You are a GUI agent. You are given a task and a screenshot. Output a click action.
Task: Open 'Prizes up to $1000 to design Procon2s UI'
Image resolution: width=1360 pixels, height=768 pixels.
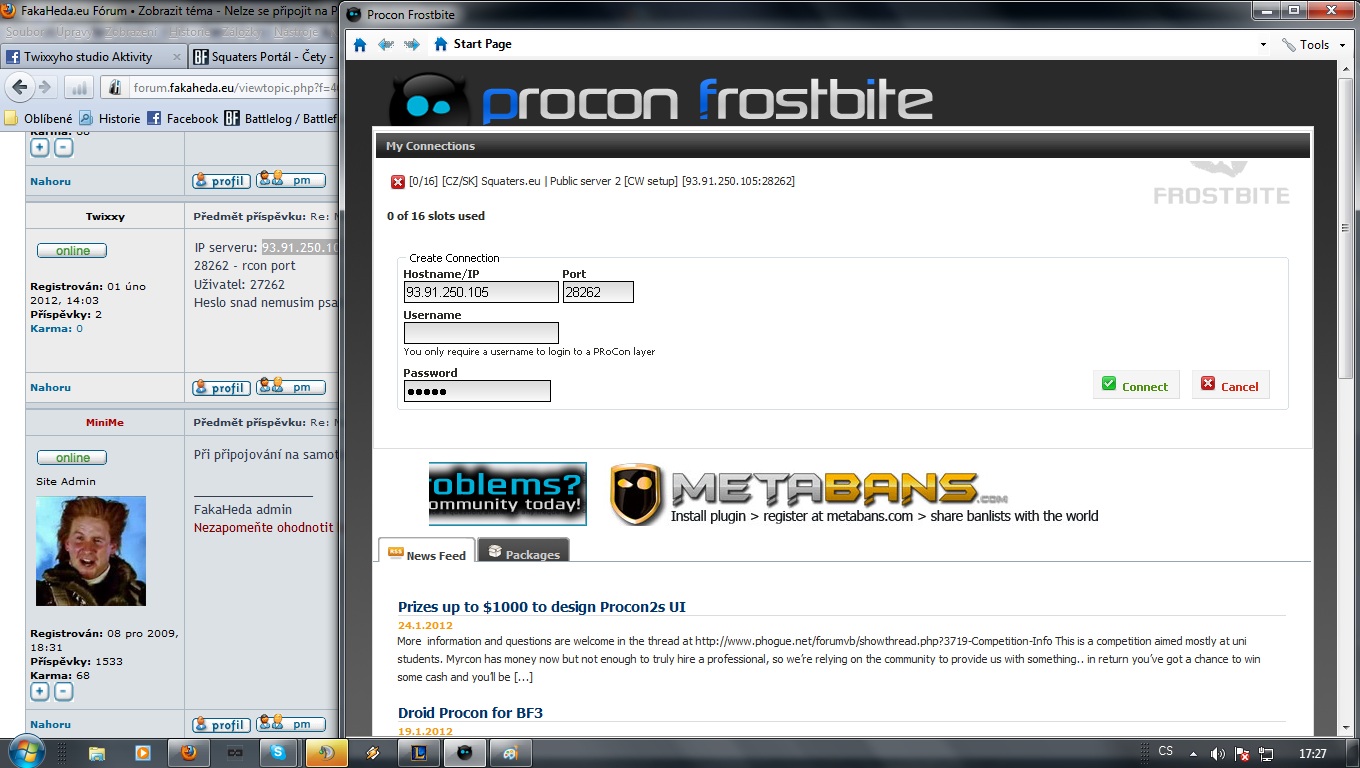(x=541, y=607)
